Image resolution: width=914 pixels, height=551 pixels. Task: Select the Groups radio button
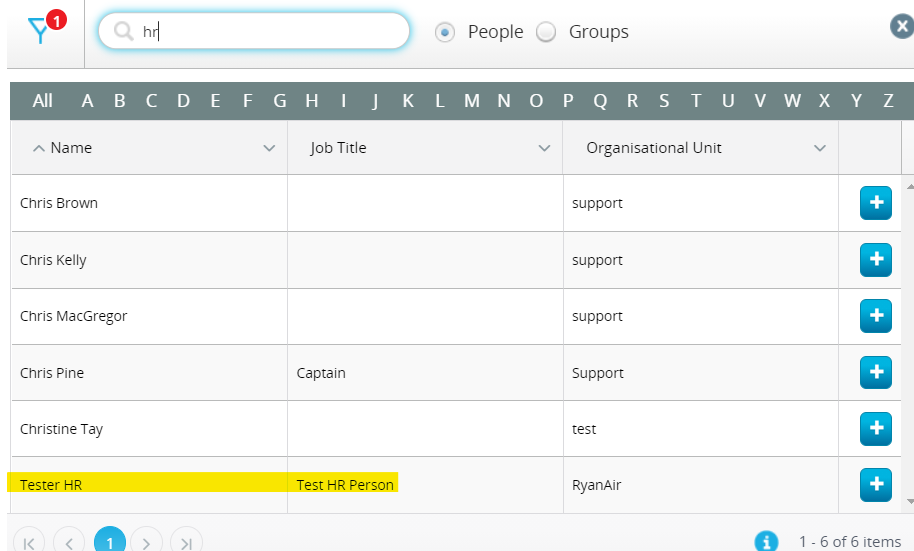click(546, 32)
